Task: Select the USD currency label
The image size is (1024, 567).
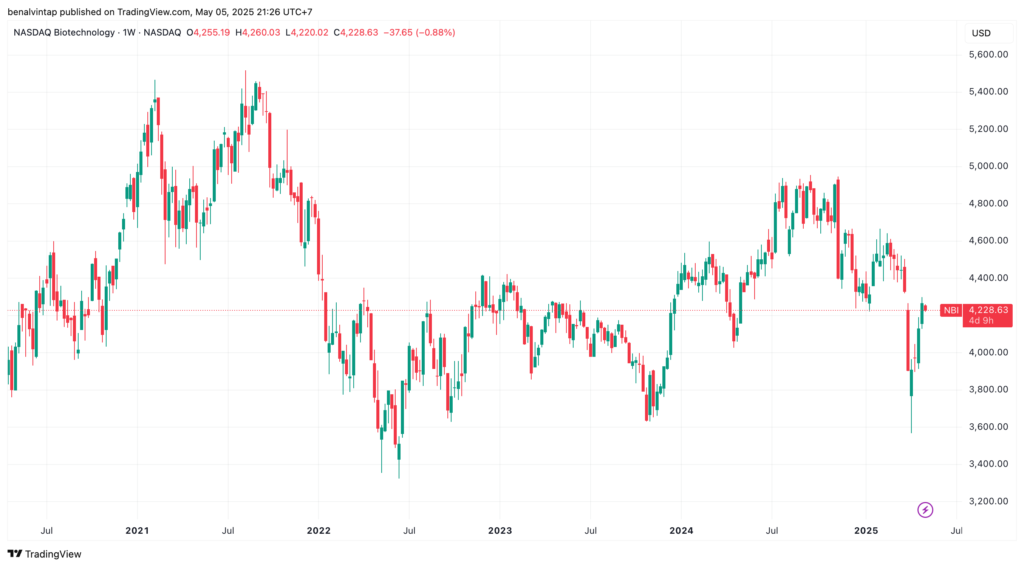Action: (981, 33)
